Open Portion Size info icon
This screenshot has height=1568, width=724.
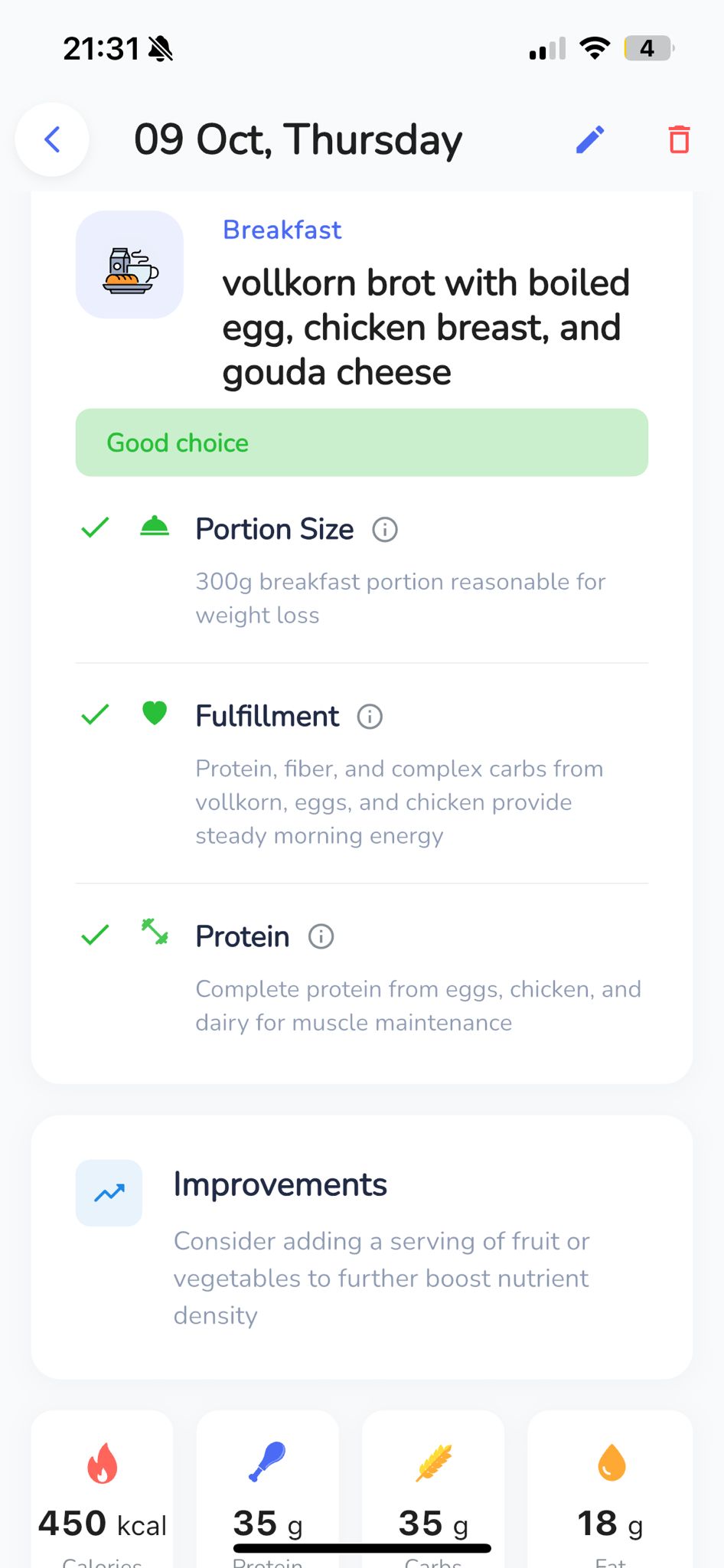(x=385, y=530)
